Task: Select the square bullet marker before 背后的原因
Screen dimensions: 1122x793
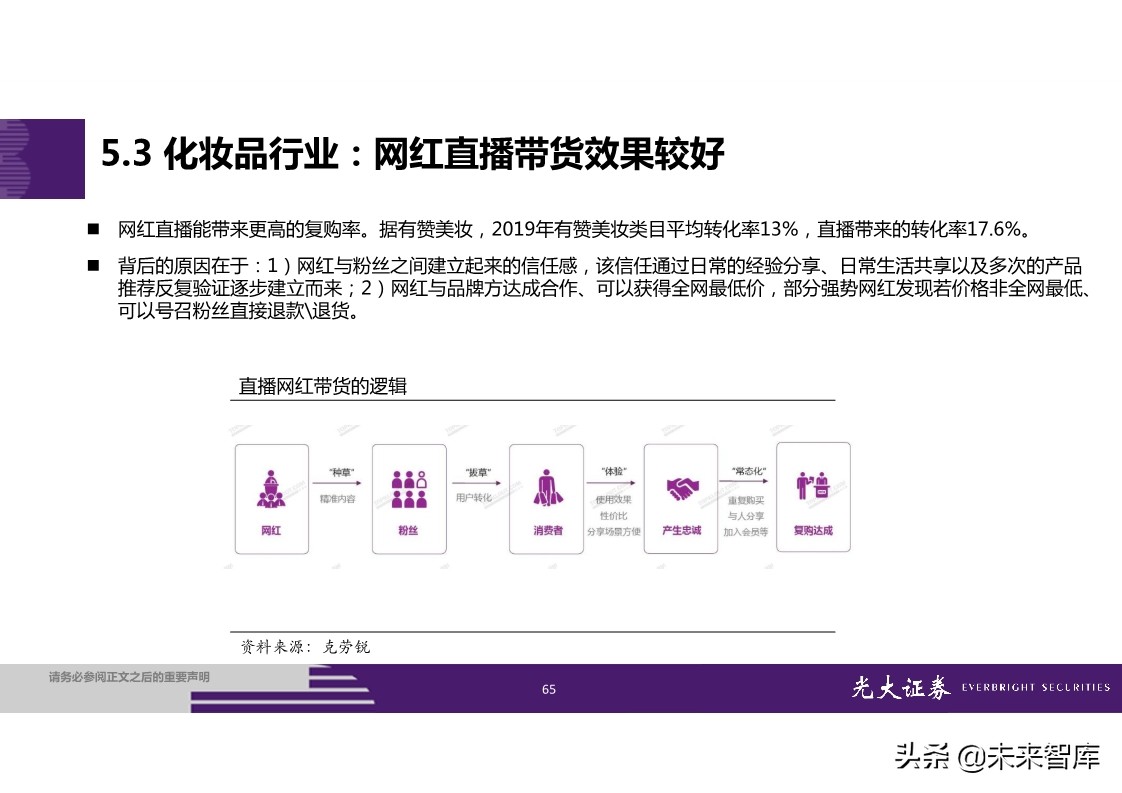Action: (91, 264)
